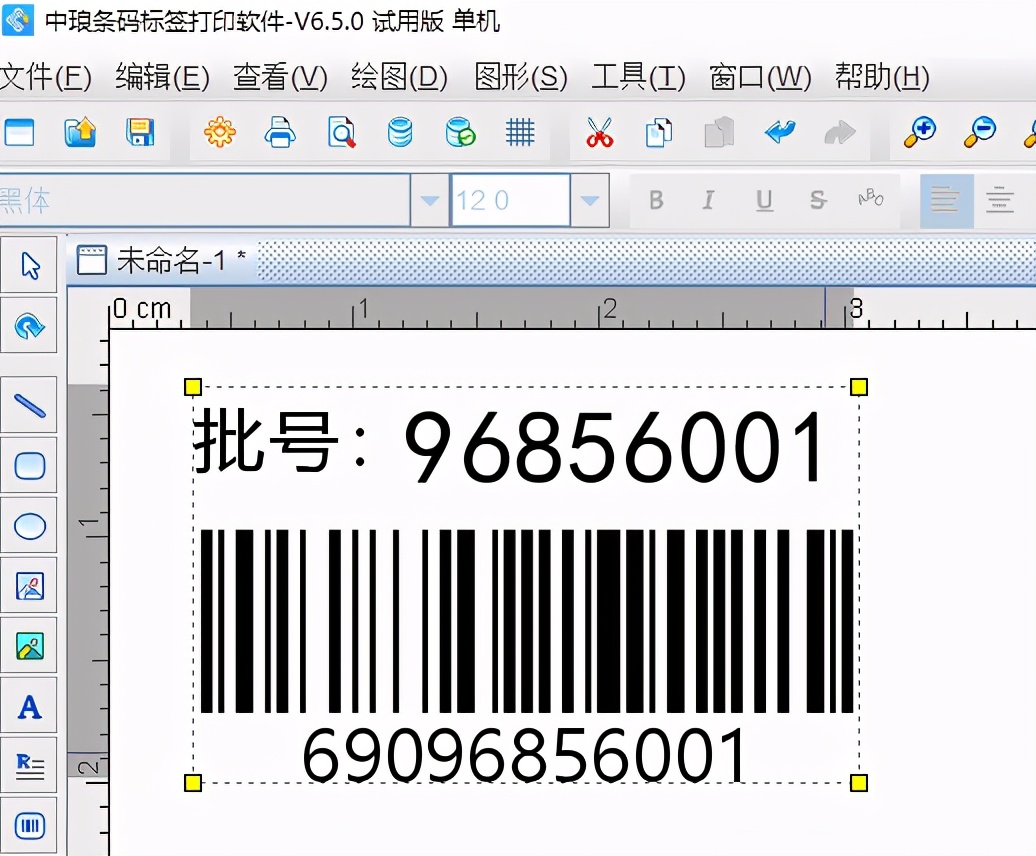Select the ellipse drawing tool

click(x=30, y=526)
